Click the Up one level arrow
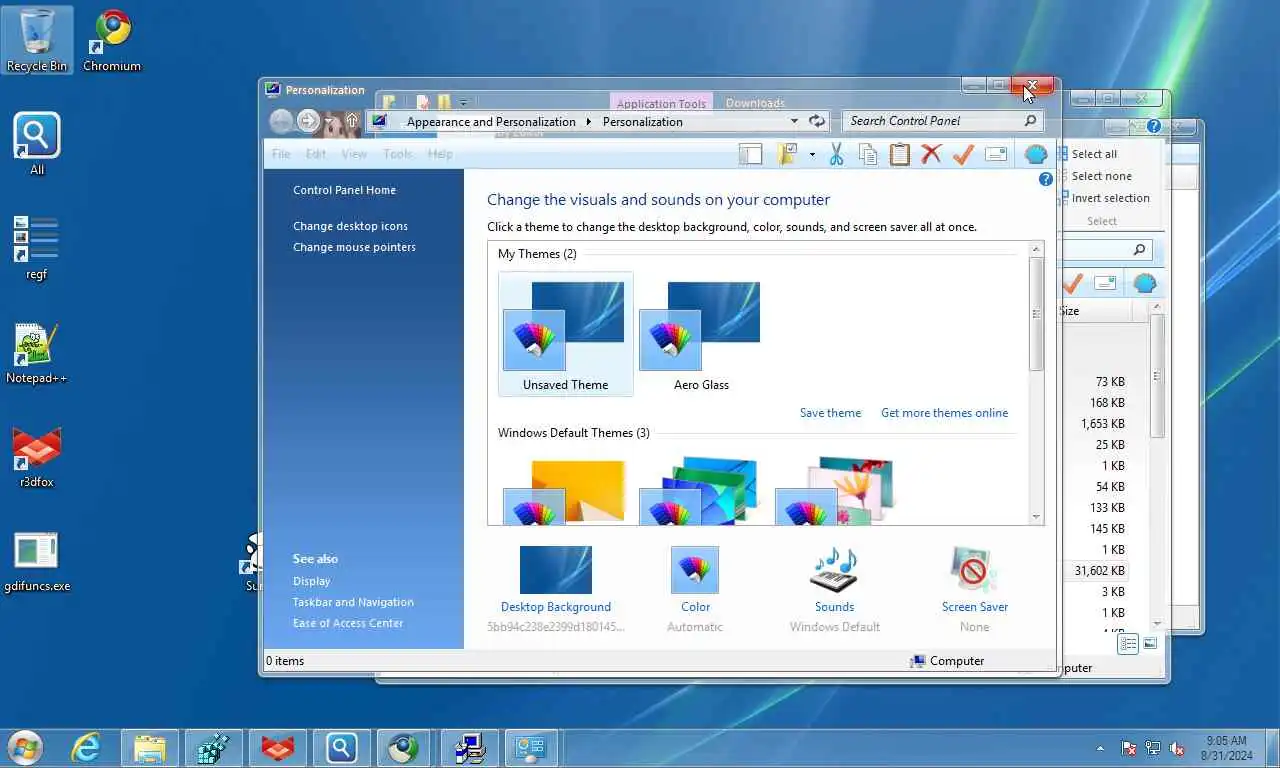This screenshot has height=768, width=1280. pyautogui.click(x=352, y=121)
